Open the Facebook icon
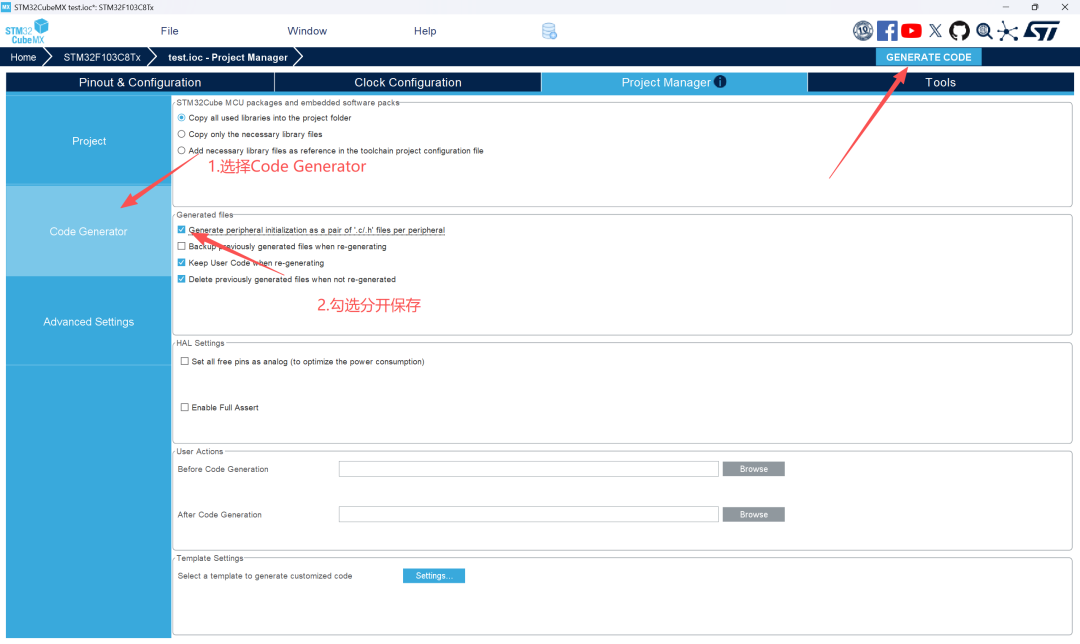1080x644 pixels. click(x=887, y=30)
